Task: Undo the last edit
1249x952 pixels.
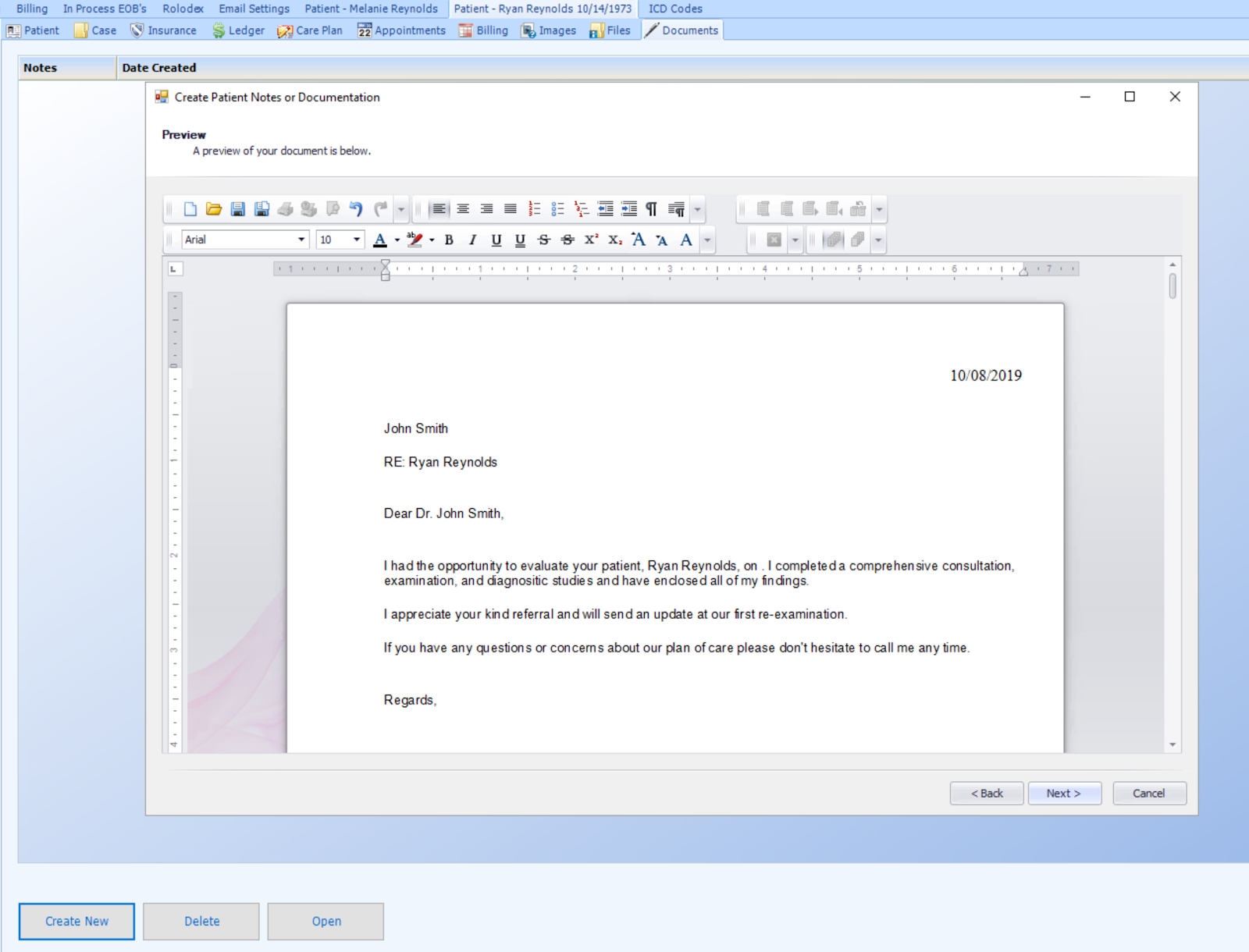Action: pos(357,208)
